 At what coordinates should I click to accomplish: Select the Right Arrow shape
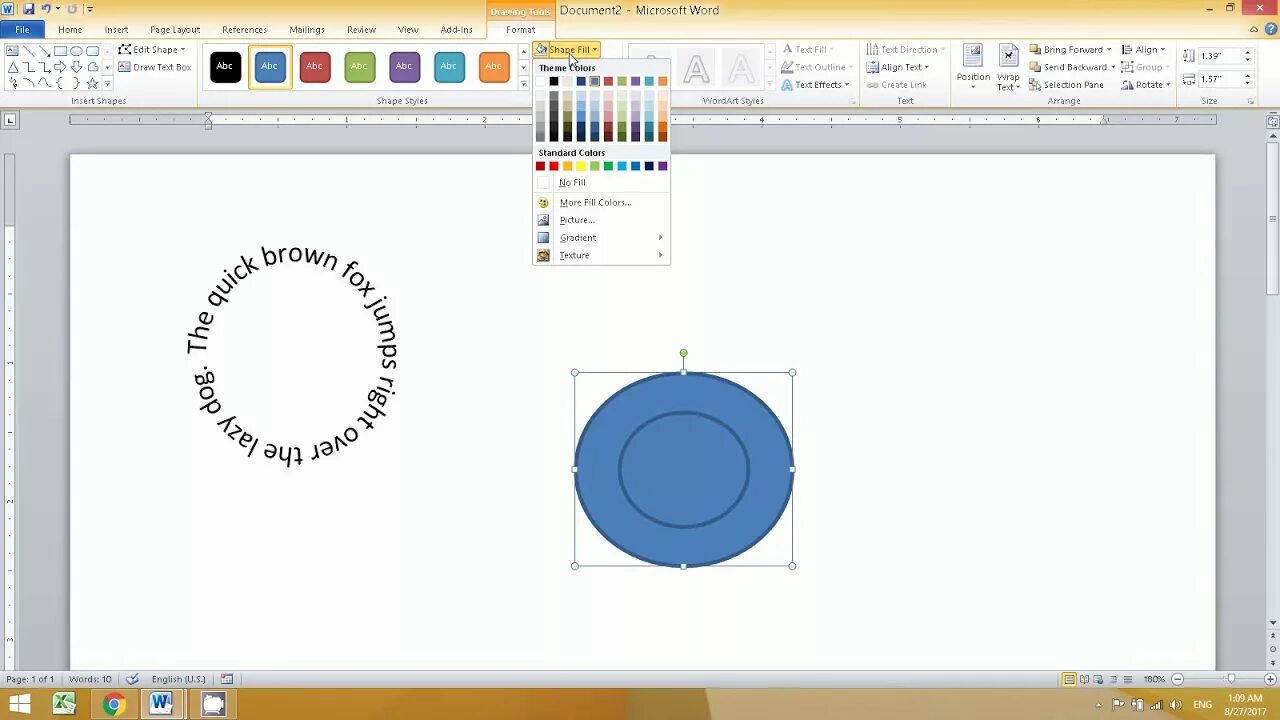pyautogui.click(x=61, y=67)
